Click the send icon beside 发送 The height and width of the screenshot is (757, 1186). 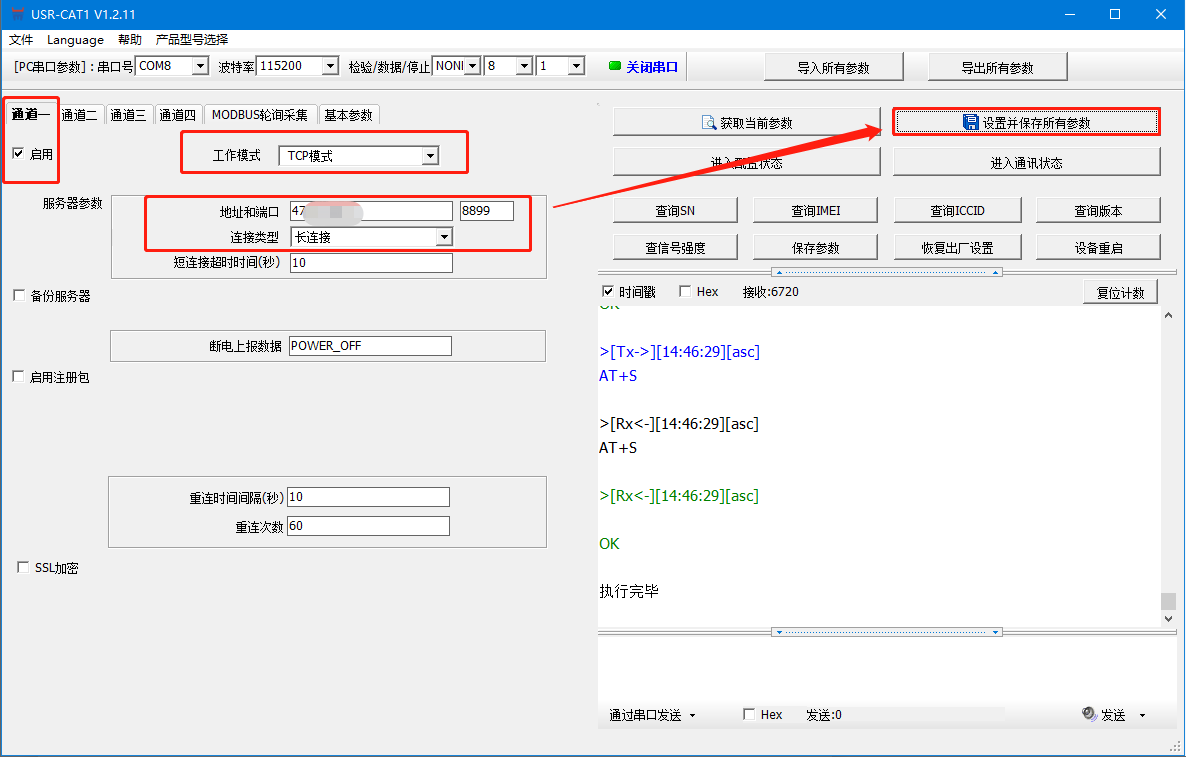1089,714
